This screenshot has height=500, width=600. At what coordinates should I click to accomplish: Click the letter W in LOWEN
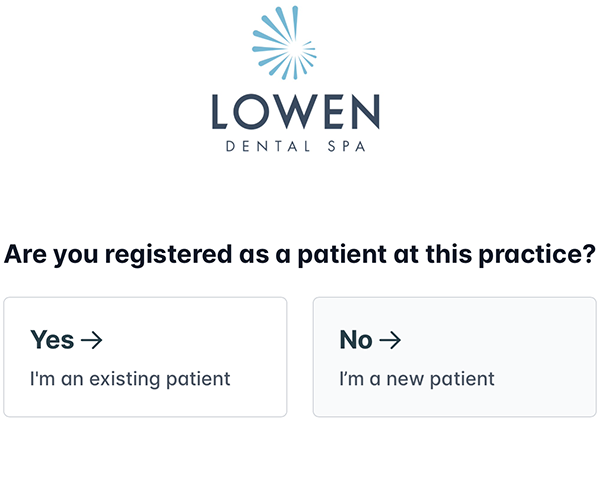[298, 111]
